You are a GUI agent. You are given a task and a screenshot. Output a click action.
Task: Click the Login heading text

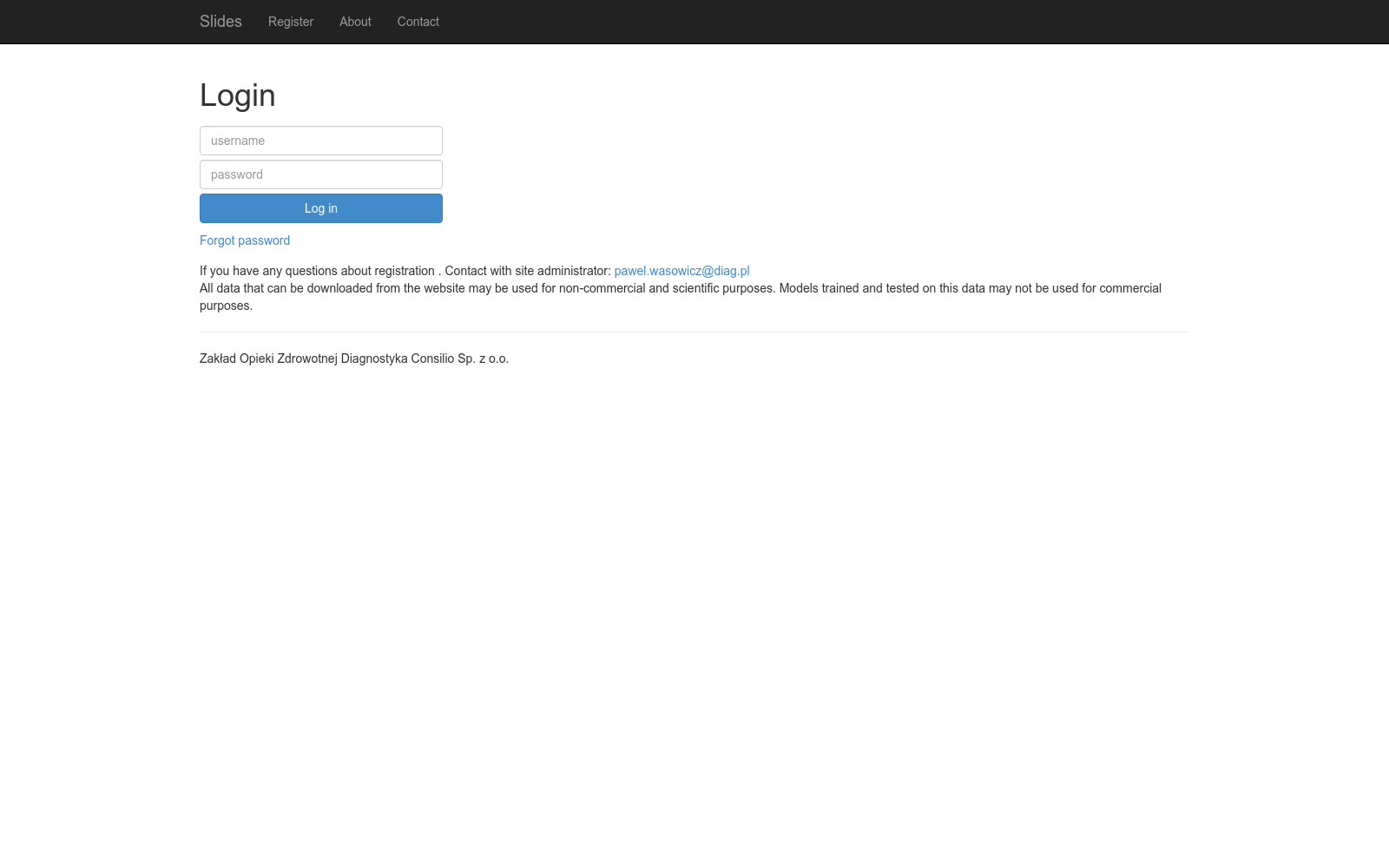(238, 95)
